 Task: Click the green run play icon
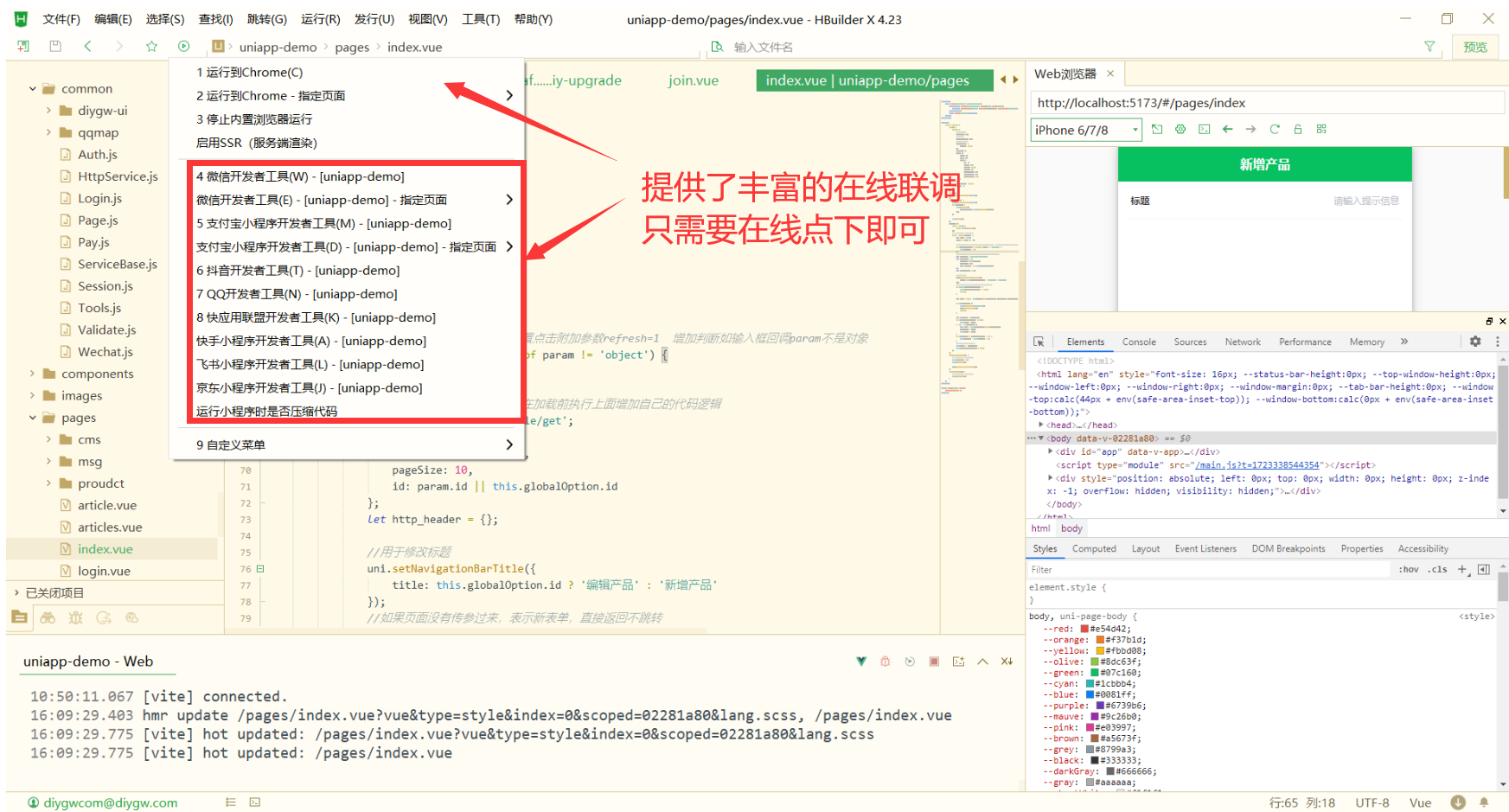tap(183, 47)
